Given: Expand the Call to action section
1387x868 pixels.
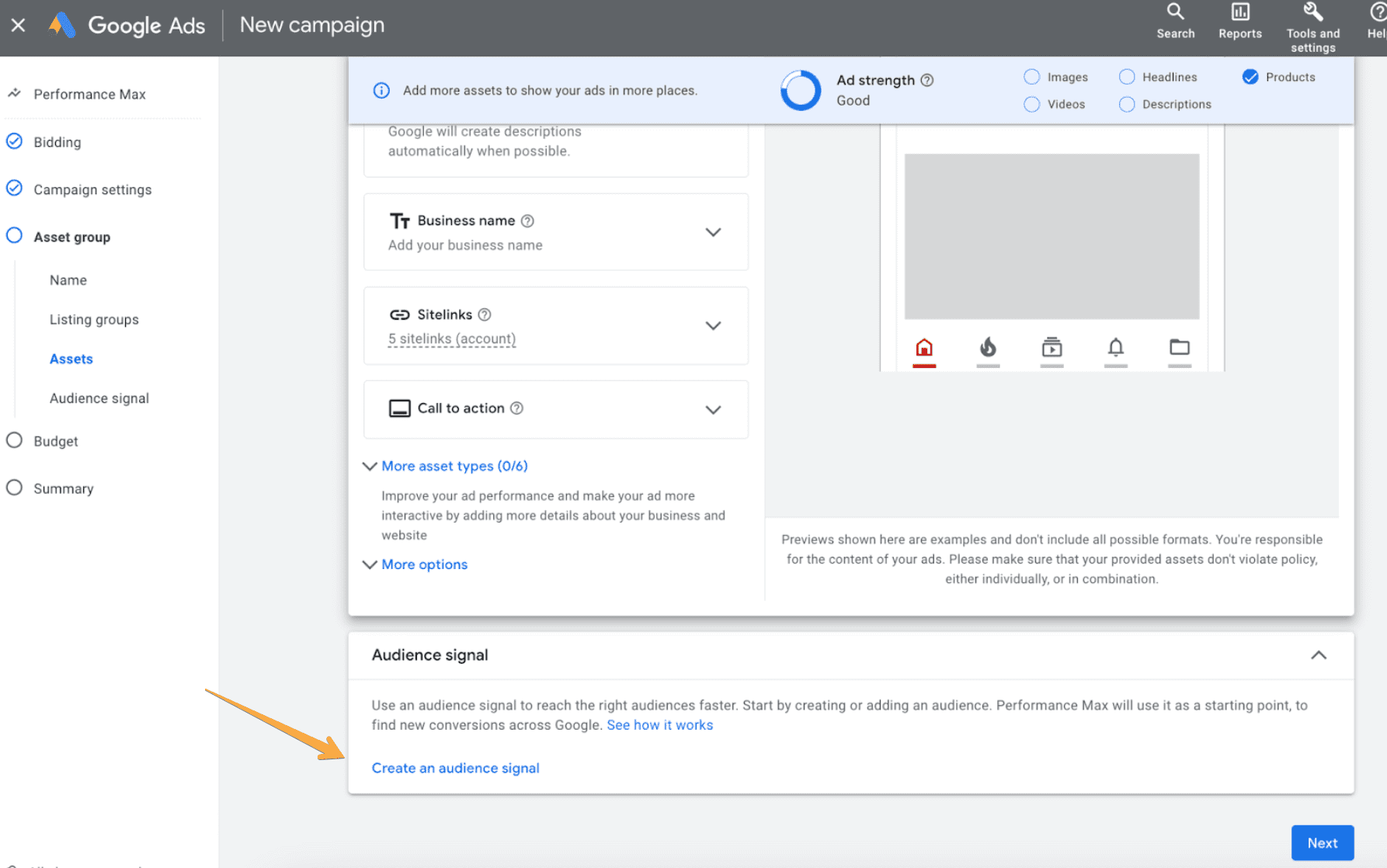Looking at the screenshot, I should (712, 409).
